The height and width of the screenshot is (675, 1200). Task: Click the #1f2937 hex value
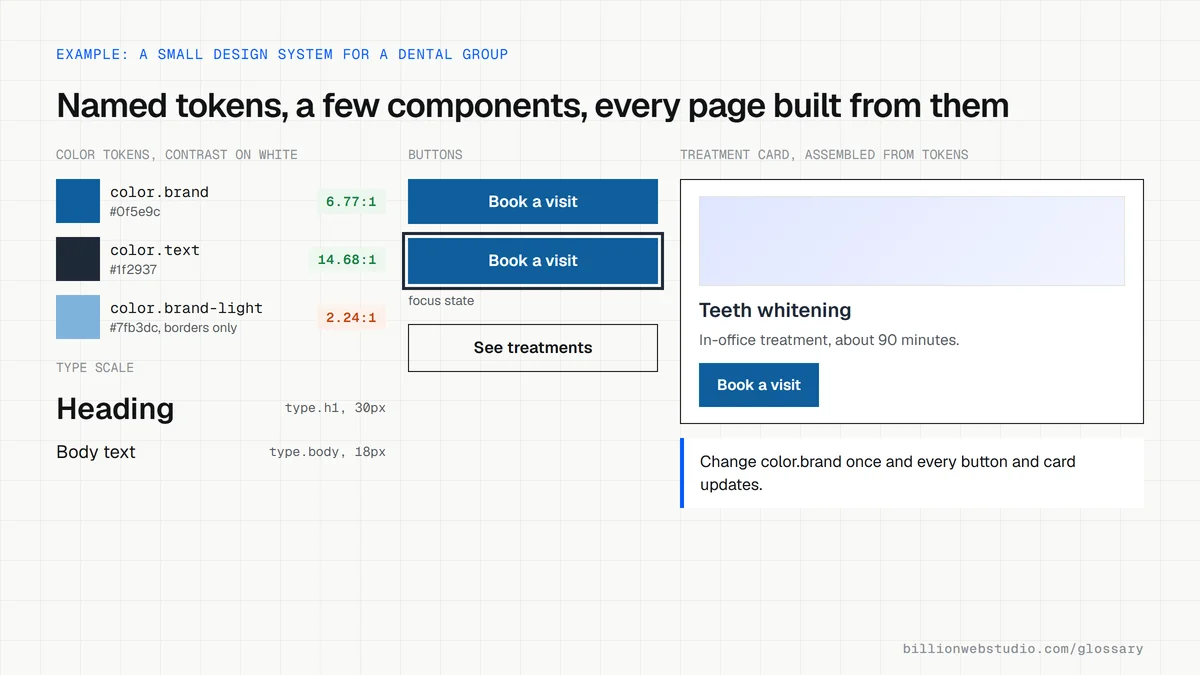[133, 270]
